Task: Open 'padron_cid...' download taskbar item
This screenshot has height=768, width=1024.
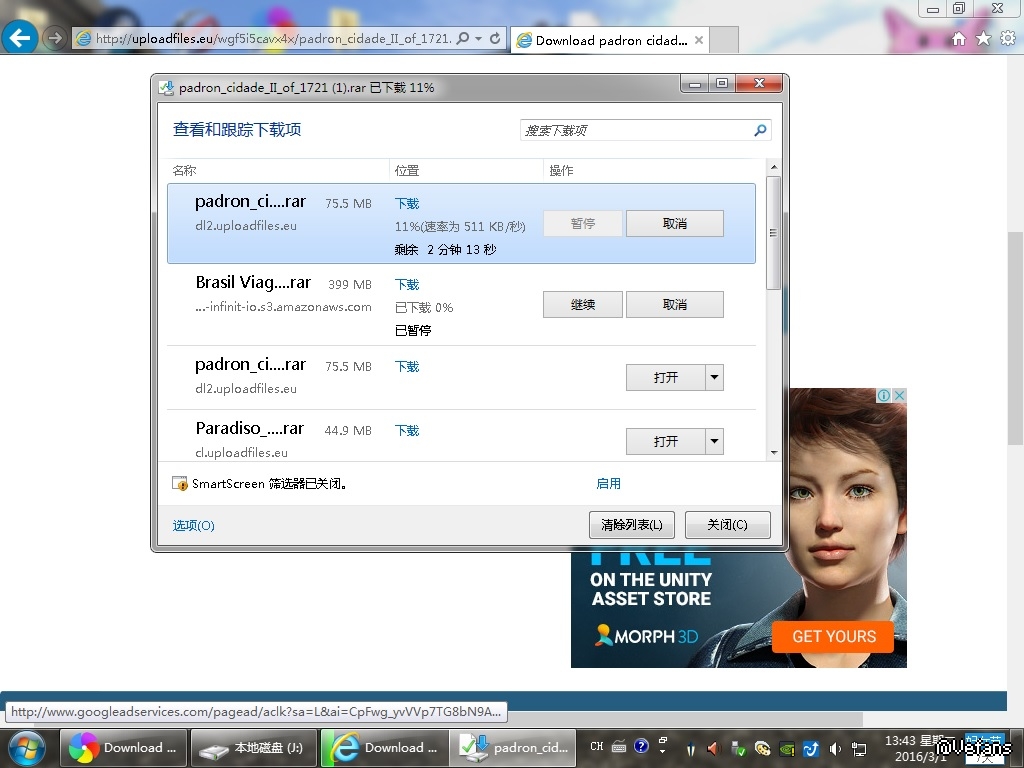Action: (x=513, y=748)
